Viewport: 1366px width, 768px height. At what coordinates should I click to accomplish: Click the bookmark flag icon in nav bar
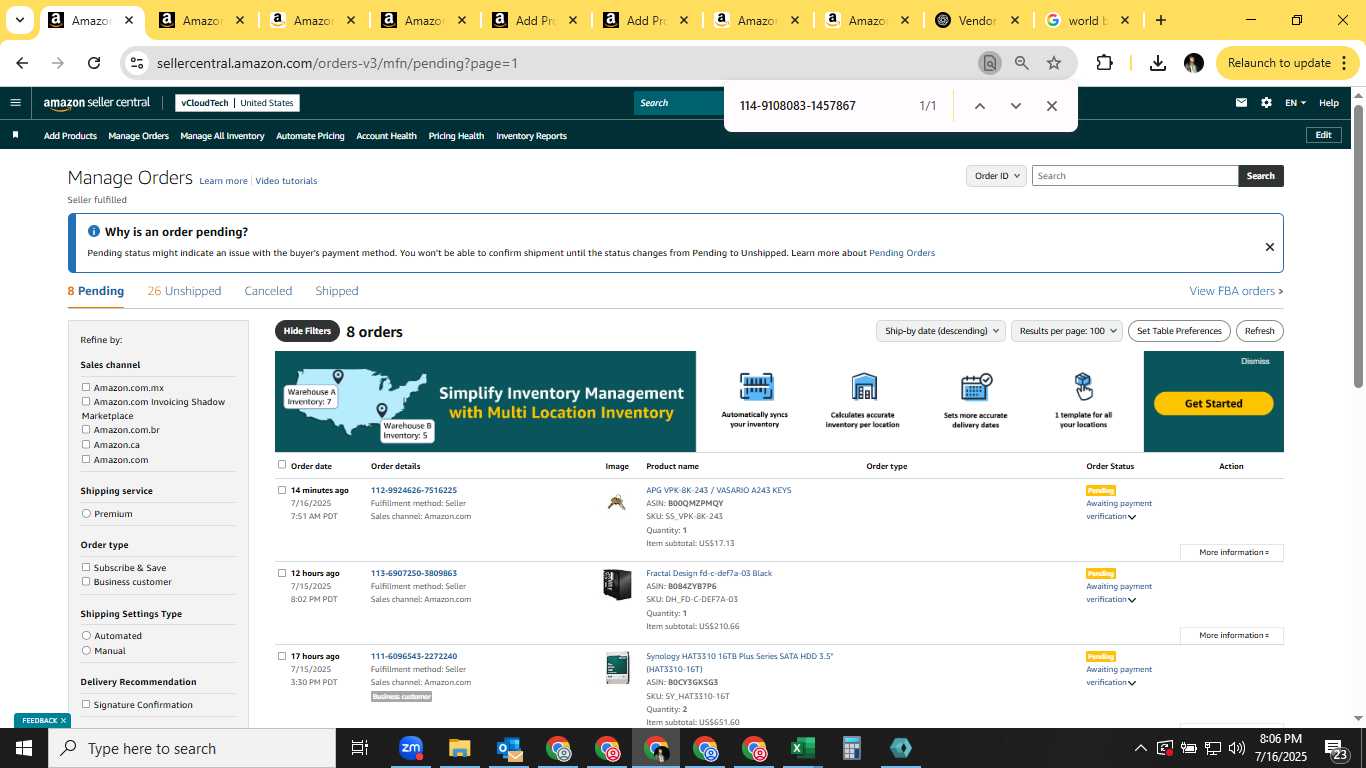pos(15,135)
